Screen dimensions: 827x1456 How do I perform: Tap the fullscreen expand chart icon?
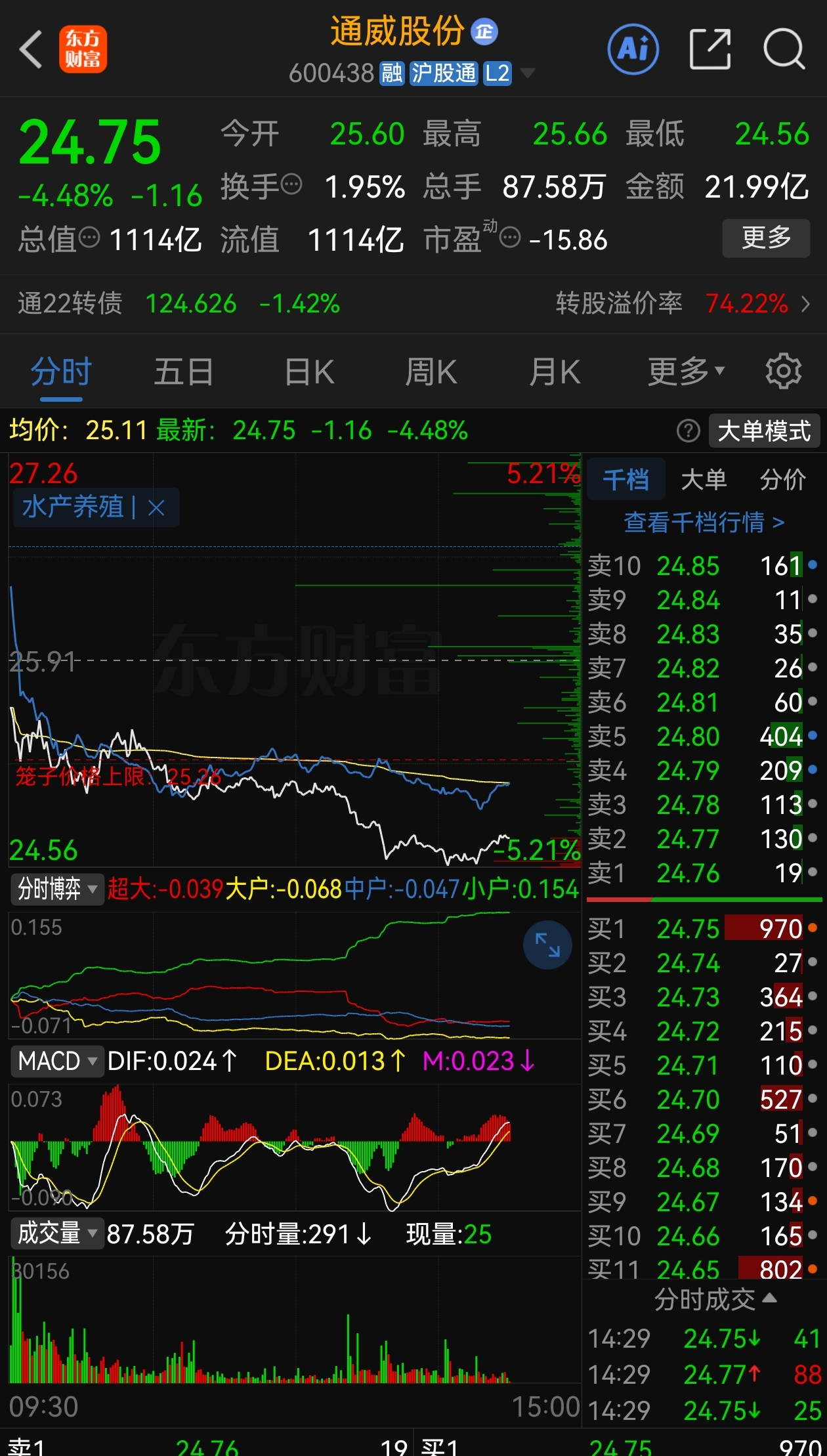pos(547,945)
